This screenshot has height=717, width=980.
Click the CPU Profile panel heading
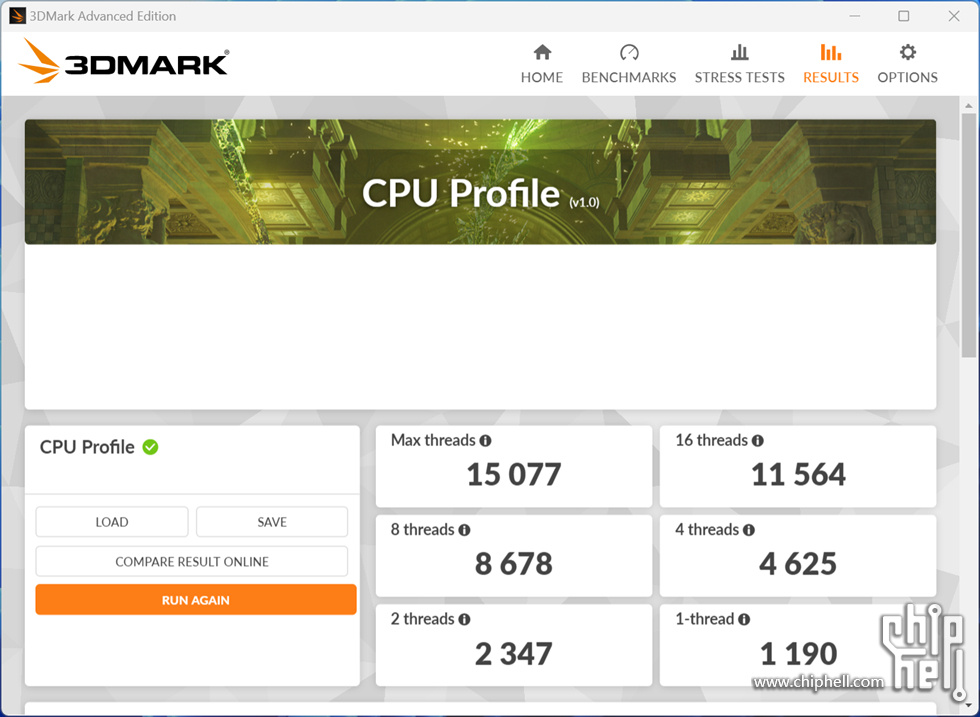[87, 447]
